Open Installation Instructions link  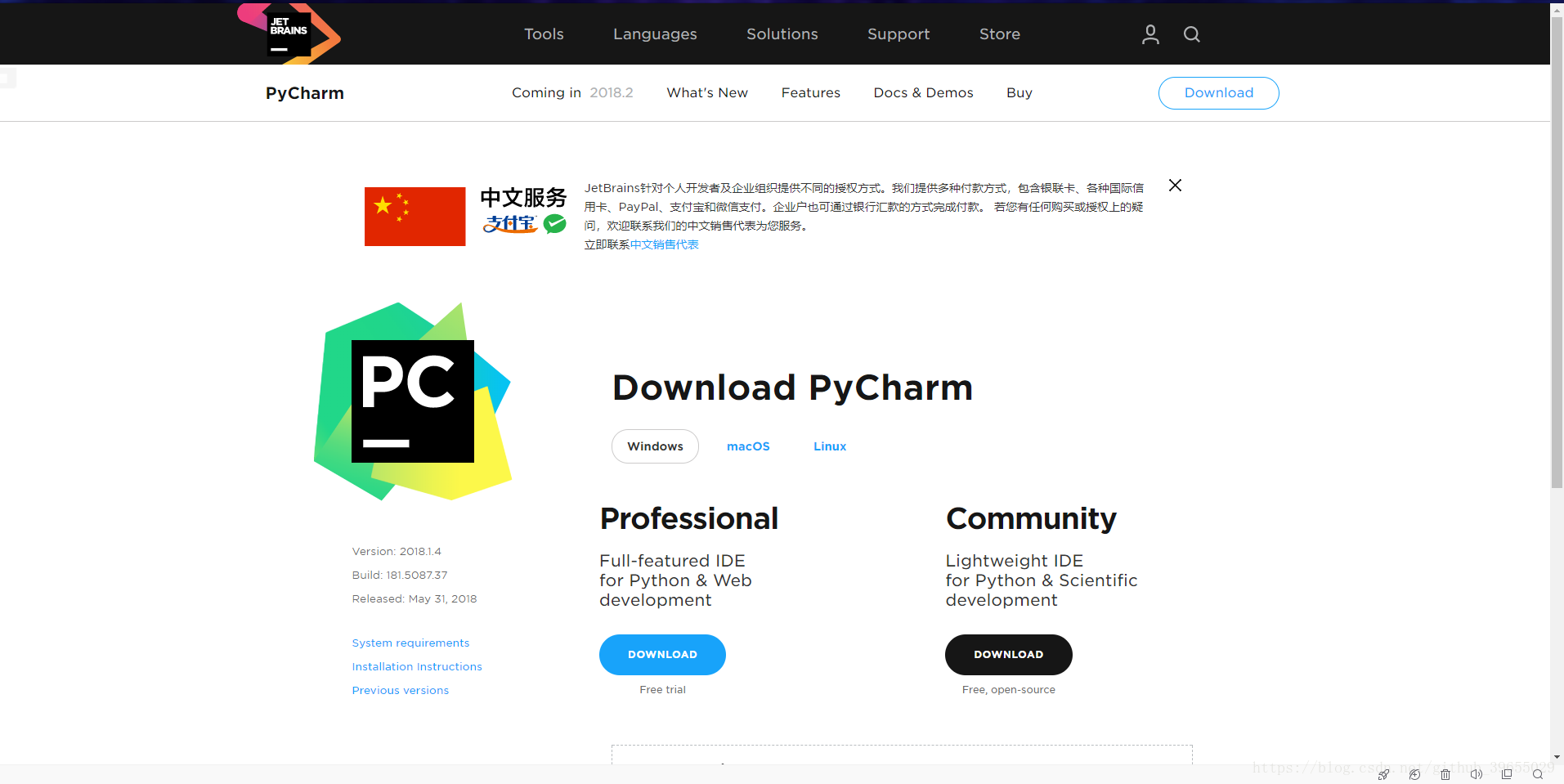pos(417,667)
